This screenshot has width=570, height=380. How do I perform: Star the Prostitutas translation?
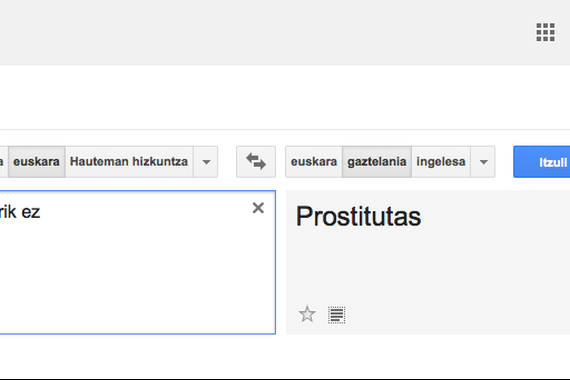(x=307, y=314)
